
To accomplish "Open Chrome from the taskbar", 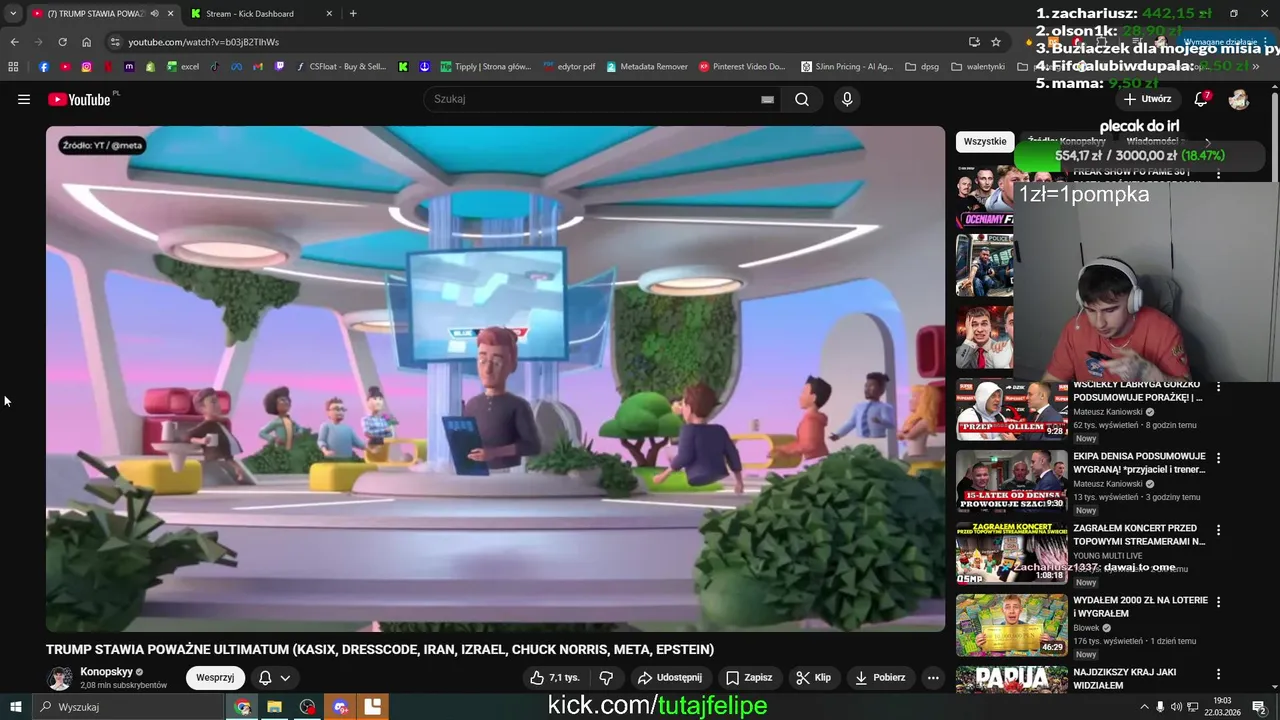I will pos(243,707).
